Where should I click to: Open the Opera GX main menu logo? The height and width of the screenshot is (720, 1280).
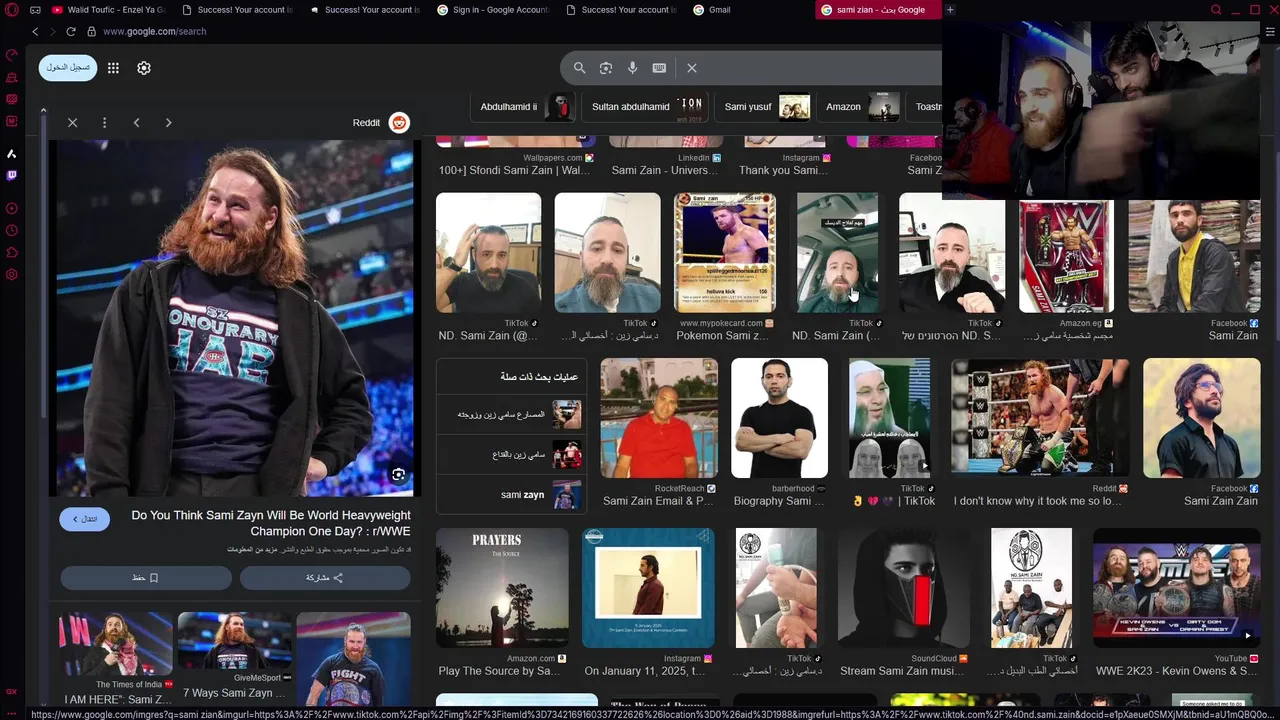click(x=11, y=10)
